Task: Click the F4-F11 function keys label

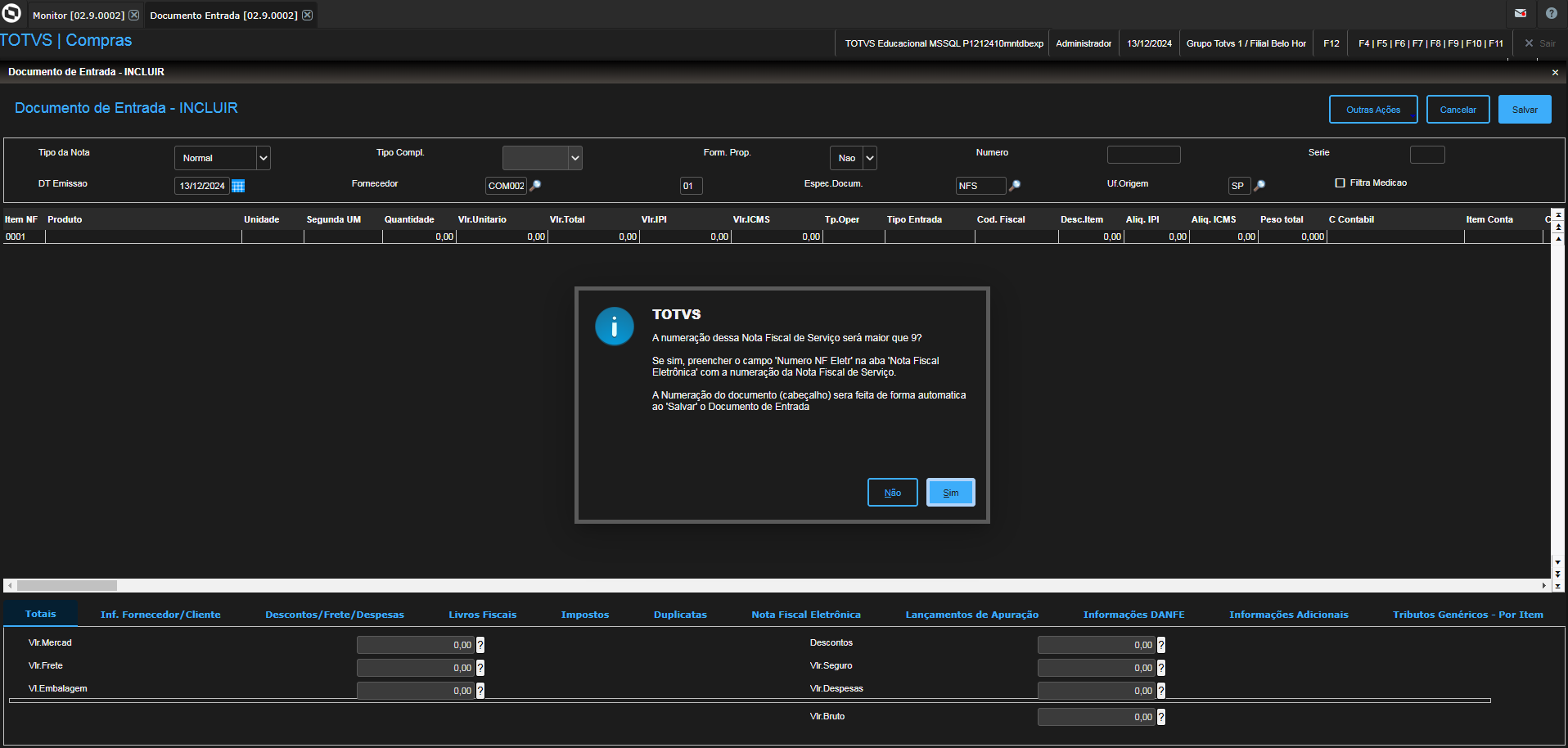Action: click(1431, 43)
